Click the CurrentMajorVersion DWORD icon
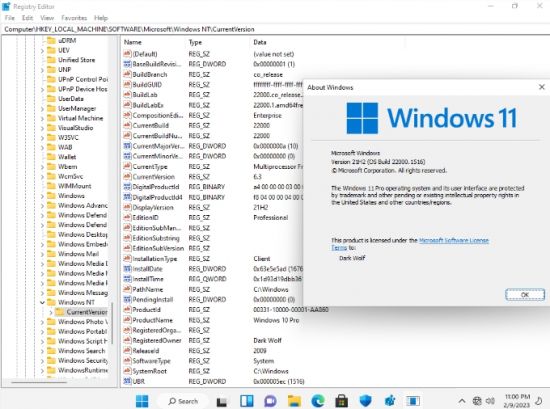The image size is (550, 409). [x=127, y=146]
